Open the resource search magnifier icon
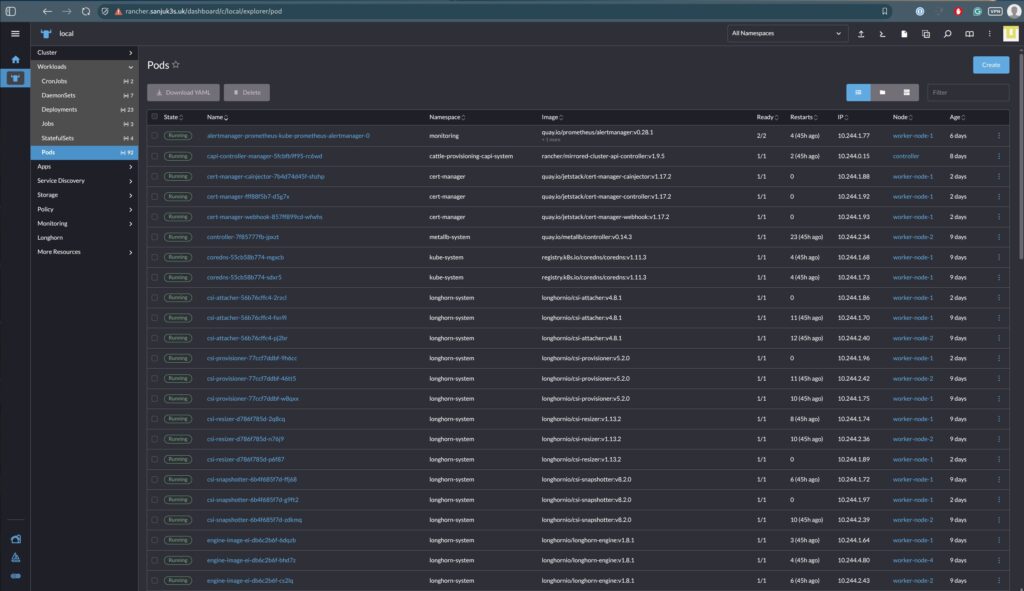Viewport: 1024px width, 591px height. click(947, 33)
